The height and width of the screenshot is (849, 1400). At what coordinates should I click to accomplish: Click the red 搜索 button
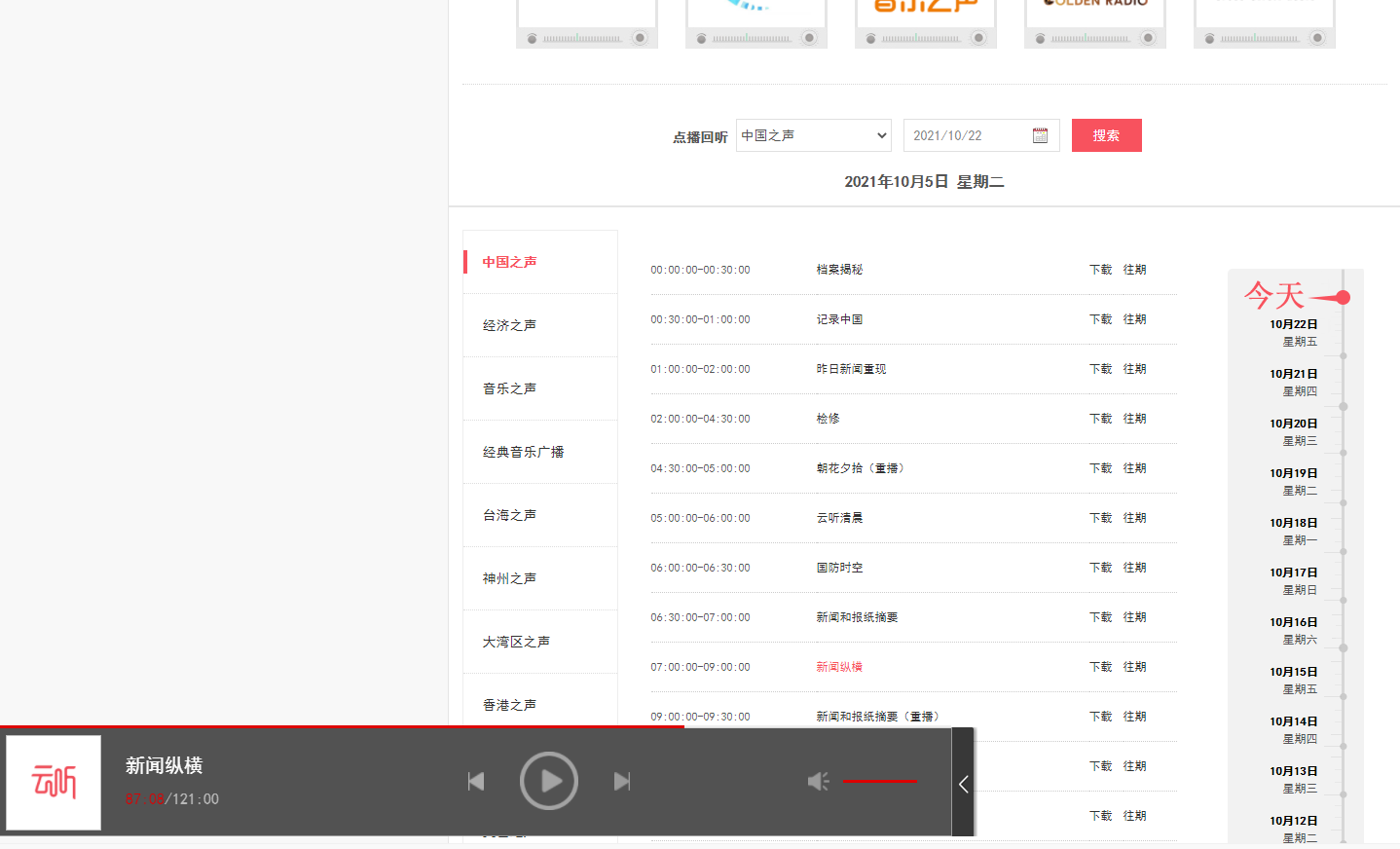[1107, 135]
